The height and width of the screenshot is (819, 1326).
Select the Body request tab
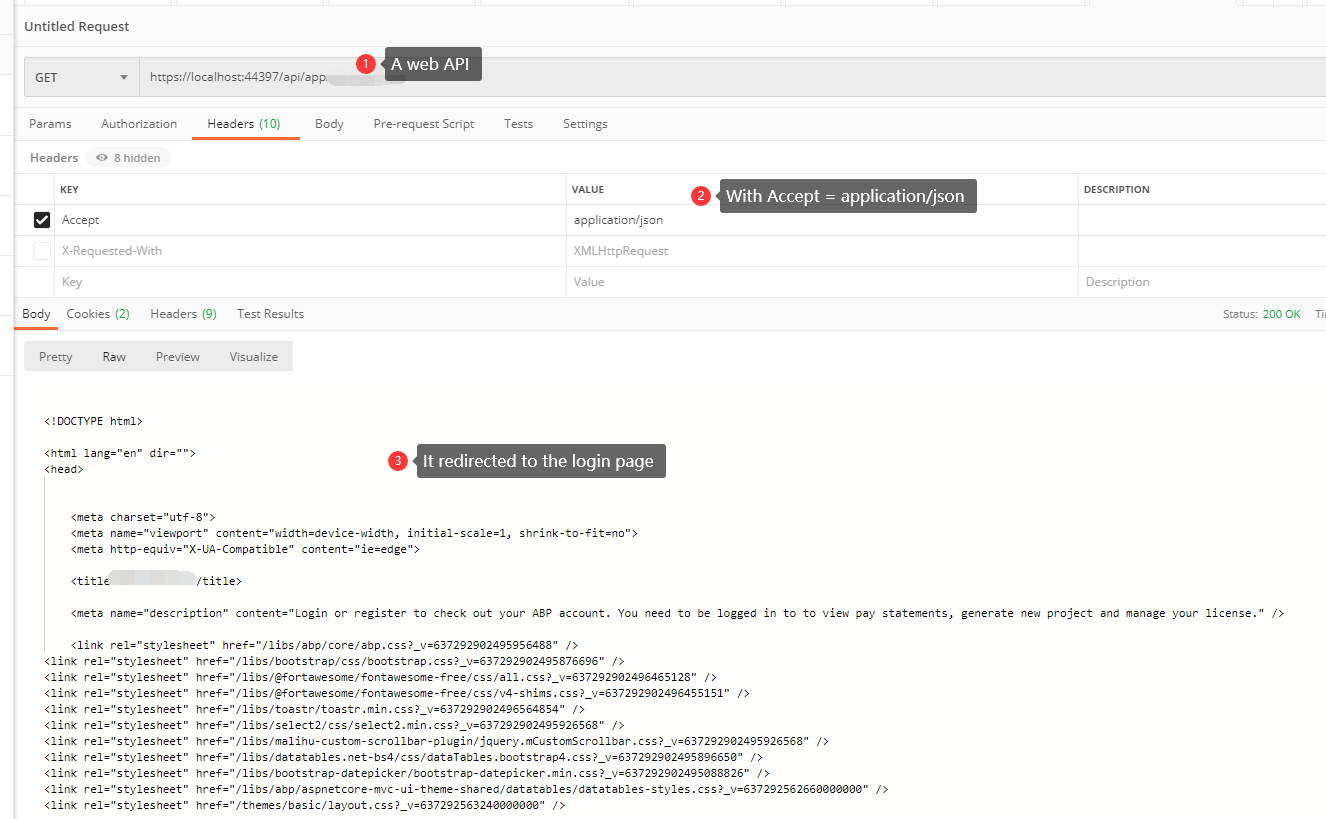coord(329,123)
